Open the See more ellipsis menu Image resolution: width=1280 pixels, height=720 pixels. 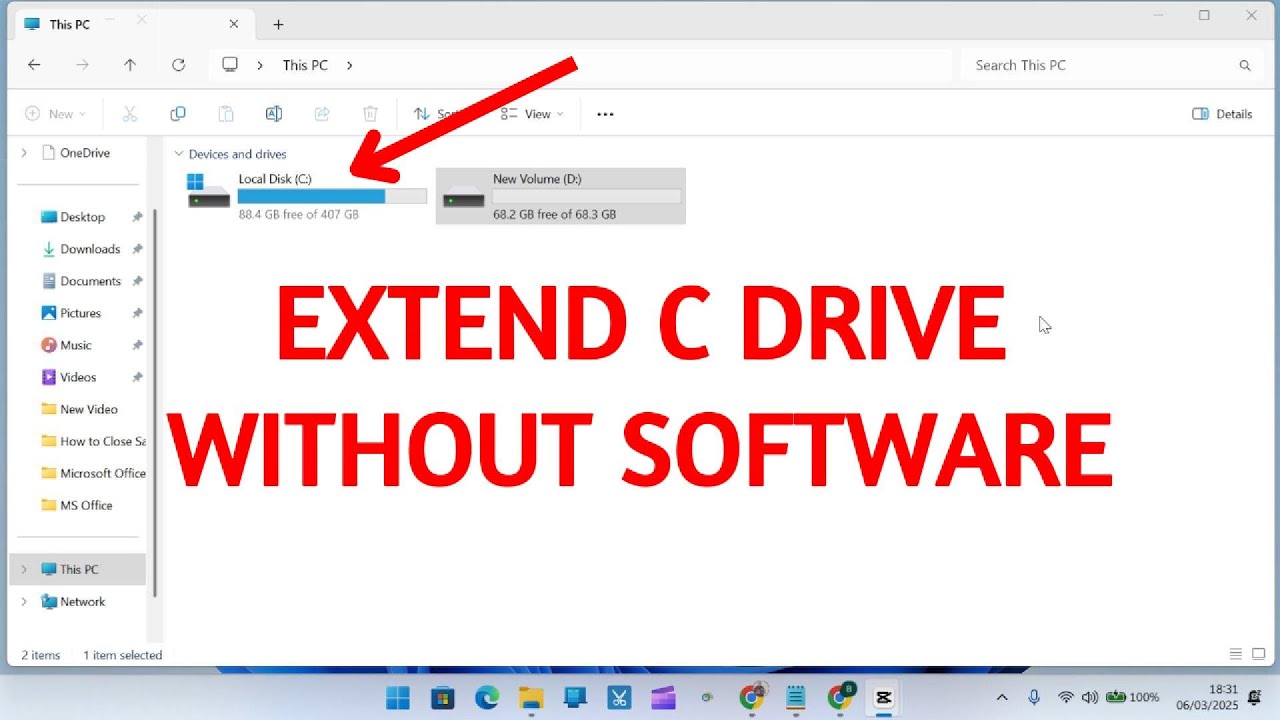tap(605, 114)
